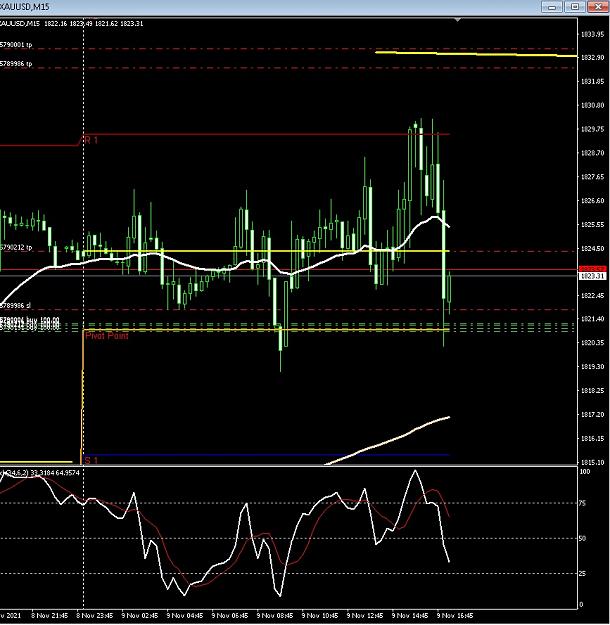
Task: Click the indicator scale level 0
Action: pyautogui.click(x=581, y=605)
